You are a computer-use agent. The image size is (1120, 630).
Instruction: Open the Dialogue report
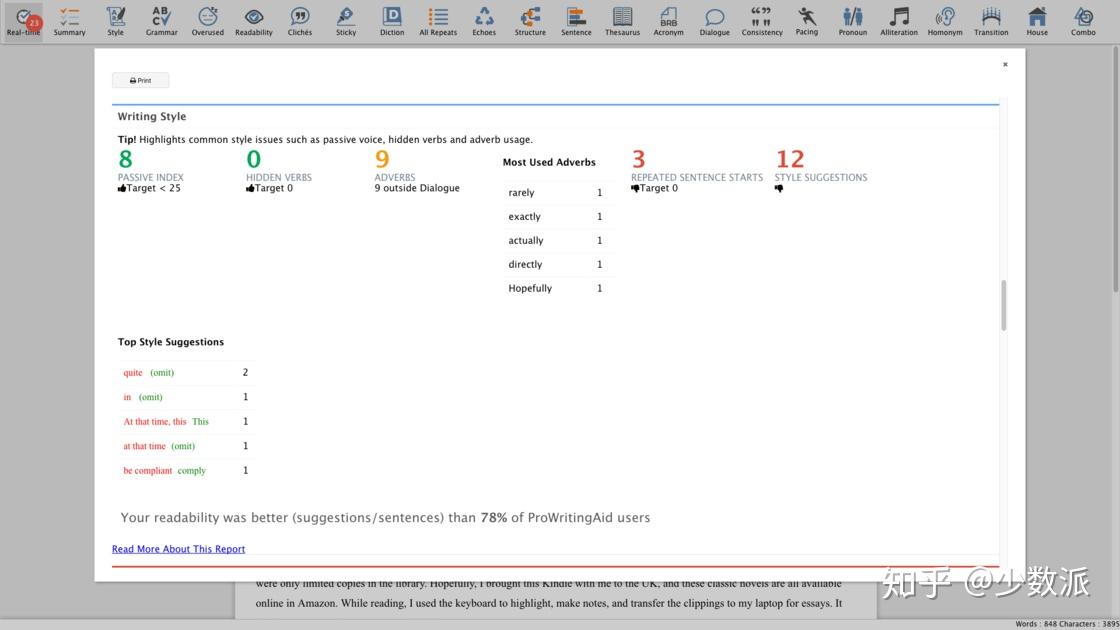click(714, 21)
